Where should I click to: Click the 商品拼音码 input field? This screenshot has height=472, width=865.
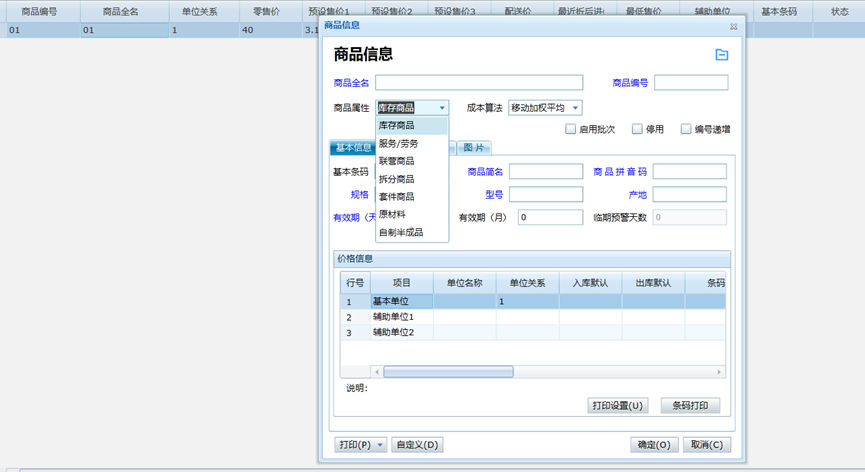coord(690,171)
